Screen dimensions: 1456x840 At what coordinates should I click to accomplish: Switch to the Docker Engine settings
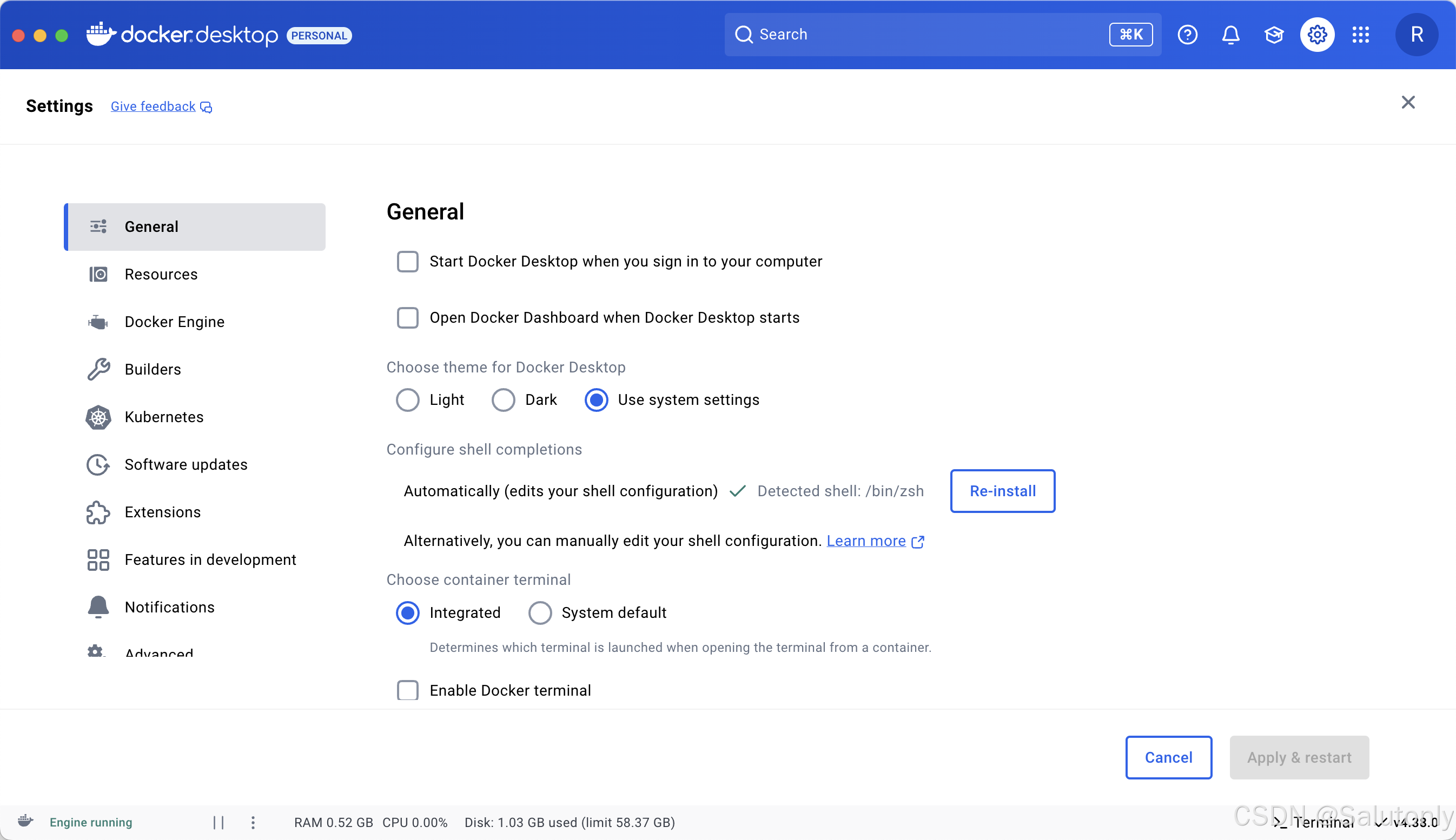174,321
